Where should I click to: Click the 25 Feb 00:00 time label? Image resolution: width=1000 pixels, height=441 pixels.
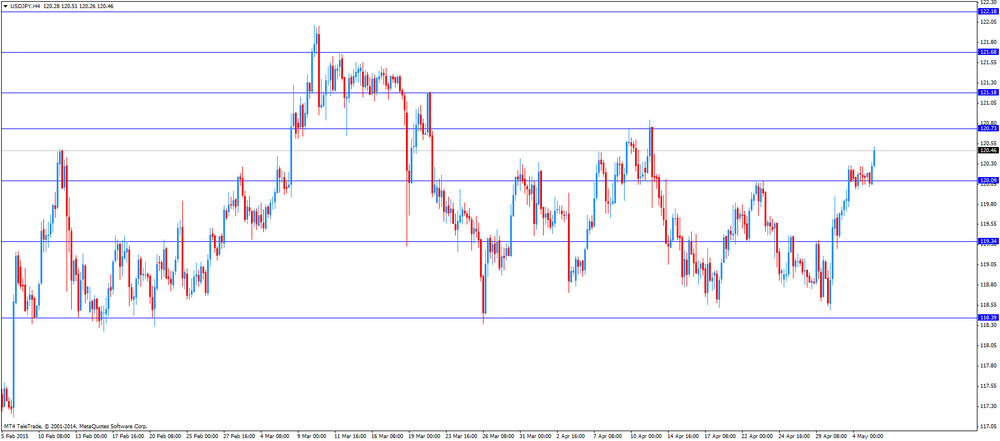pos(202,437)
